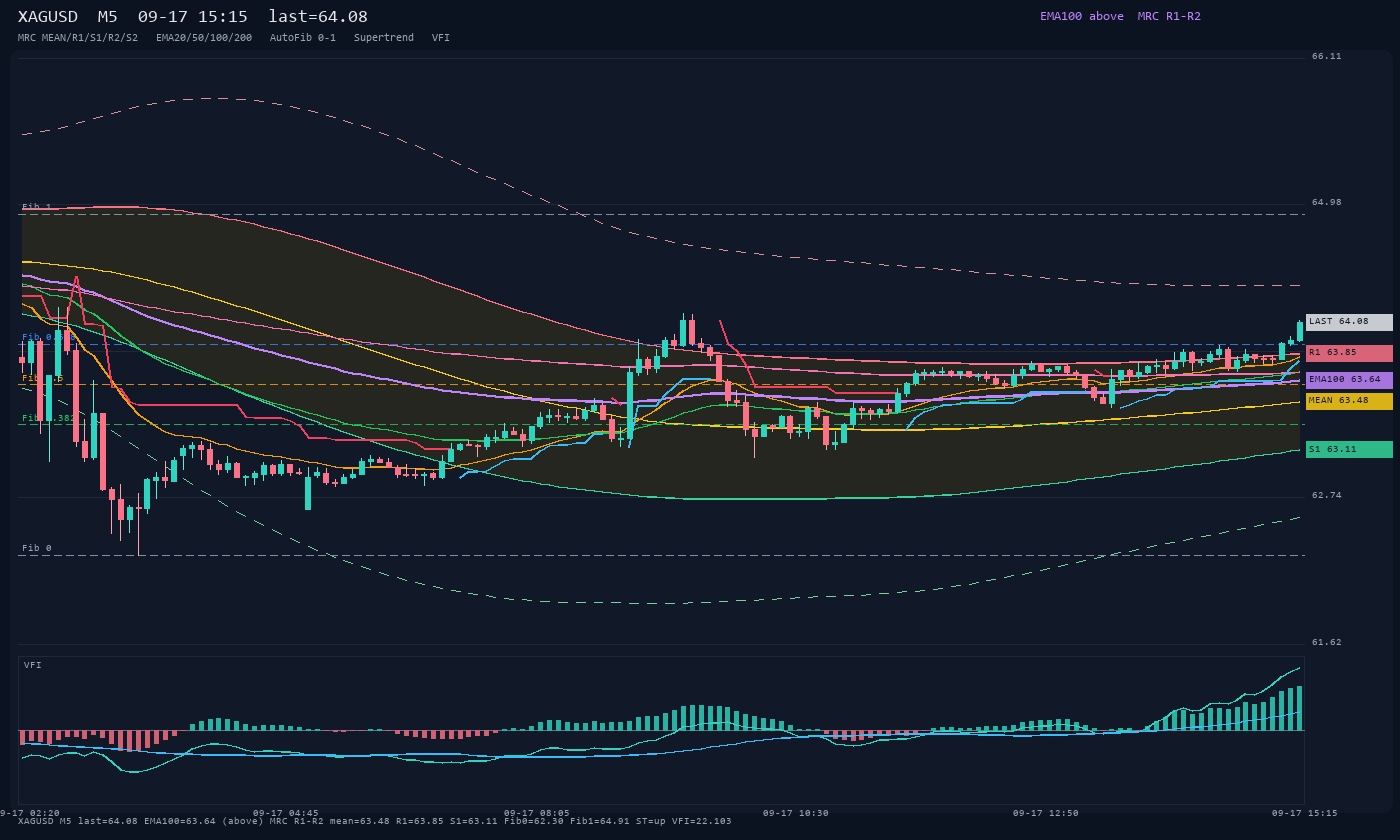Click the green 'Fib 0.382' level label

coord(48,418)
